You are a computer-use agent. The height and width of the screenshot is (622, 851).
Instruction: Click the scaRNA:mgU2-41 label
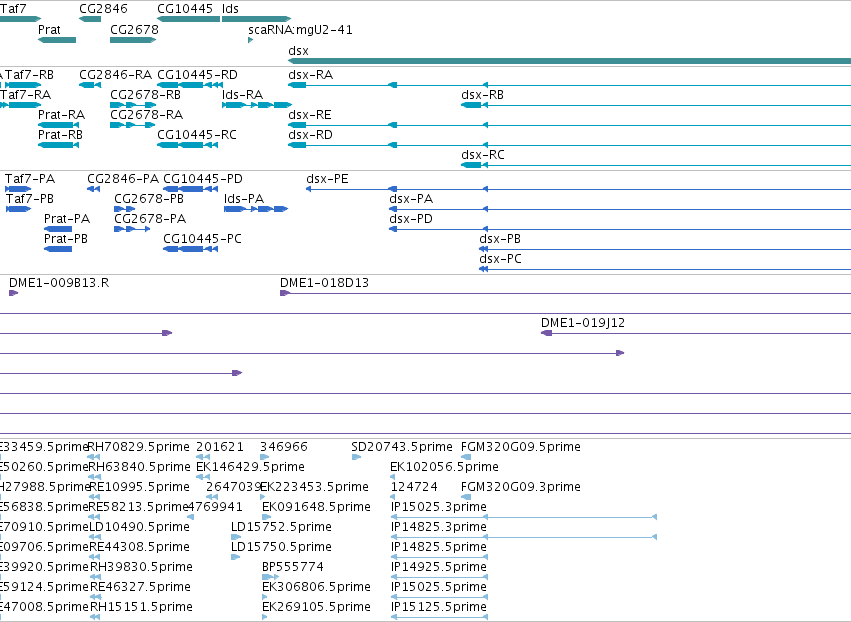point(300,30)
